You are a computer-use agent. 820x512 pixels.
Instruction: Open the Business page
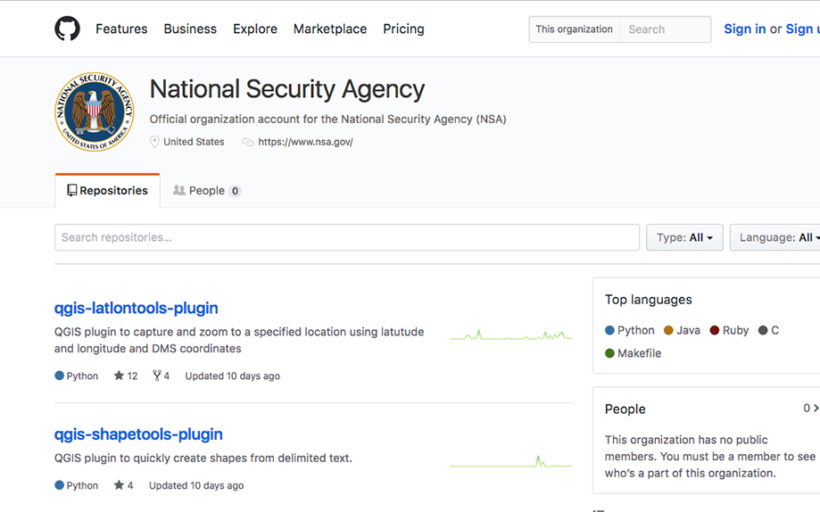click(190, 29)
